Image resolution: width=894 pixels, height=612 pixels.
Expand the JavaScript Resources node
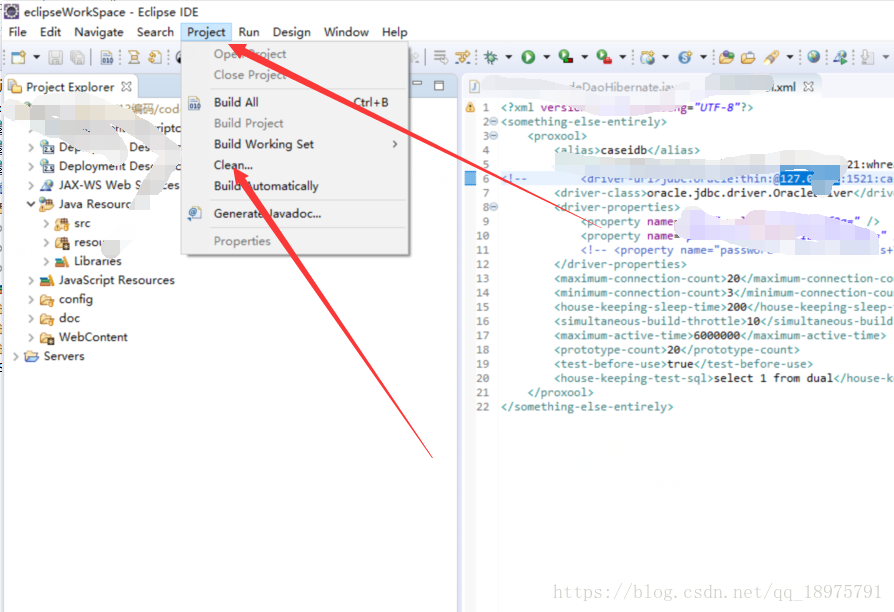[x=31, y=281]
